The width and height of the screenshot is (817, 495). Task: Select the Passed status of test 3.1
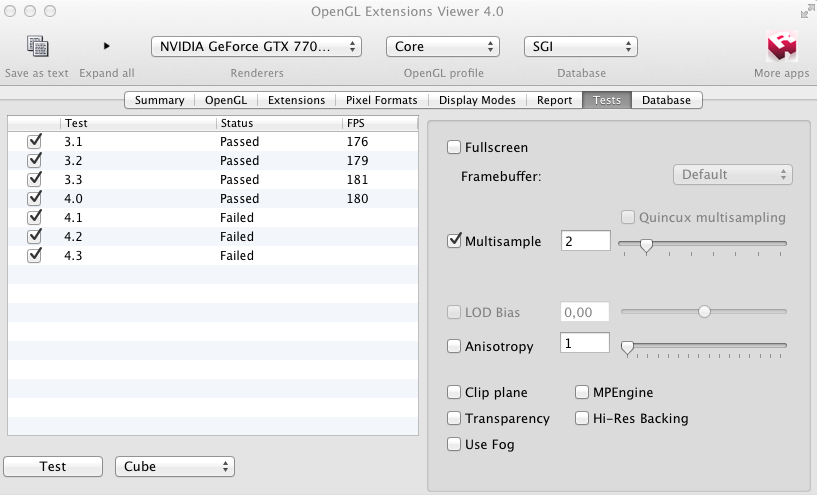pyautogui.click(x=239, y=142)
